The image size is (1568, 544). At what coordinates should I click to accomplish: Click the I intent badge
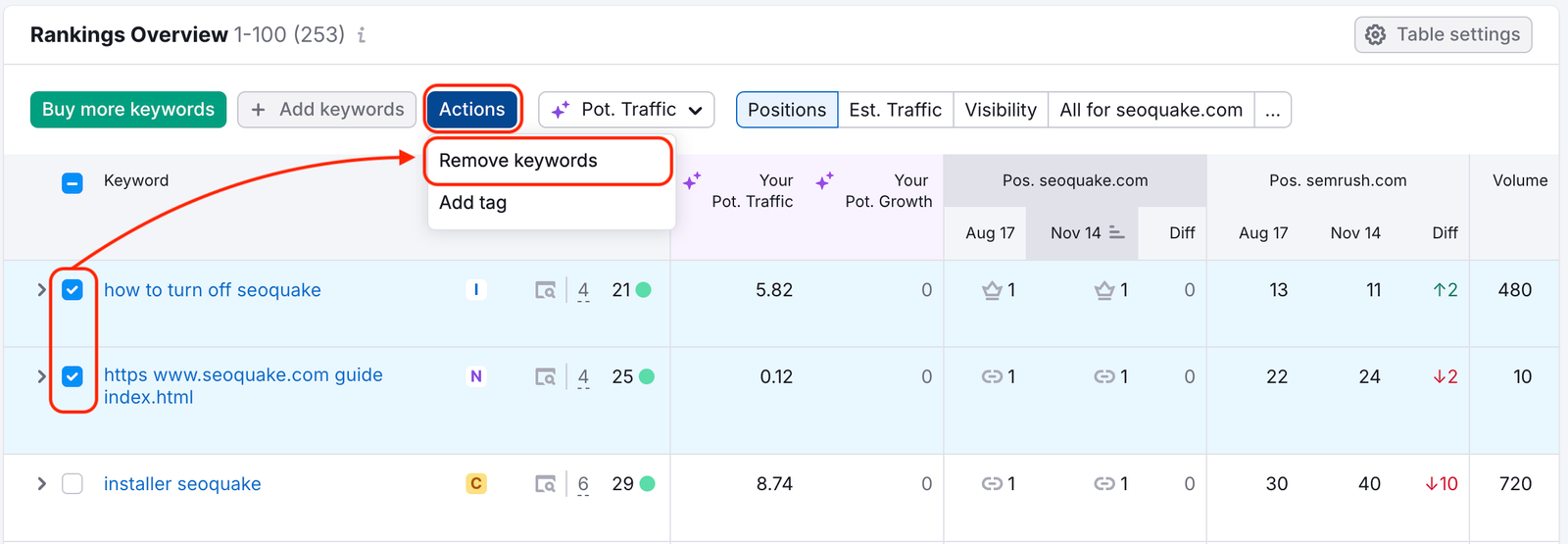tap(476, 290)
